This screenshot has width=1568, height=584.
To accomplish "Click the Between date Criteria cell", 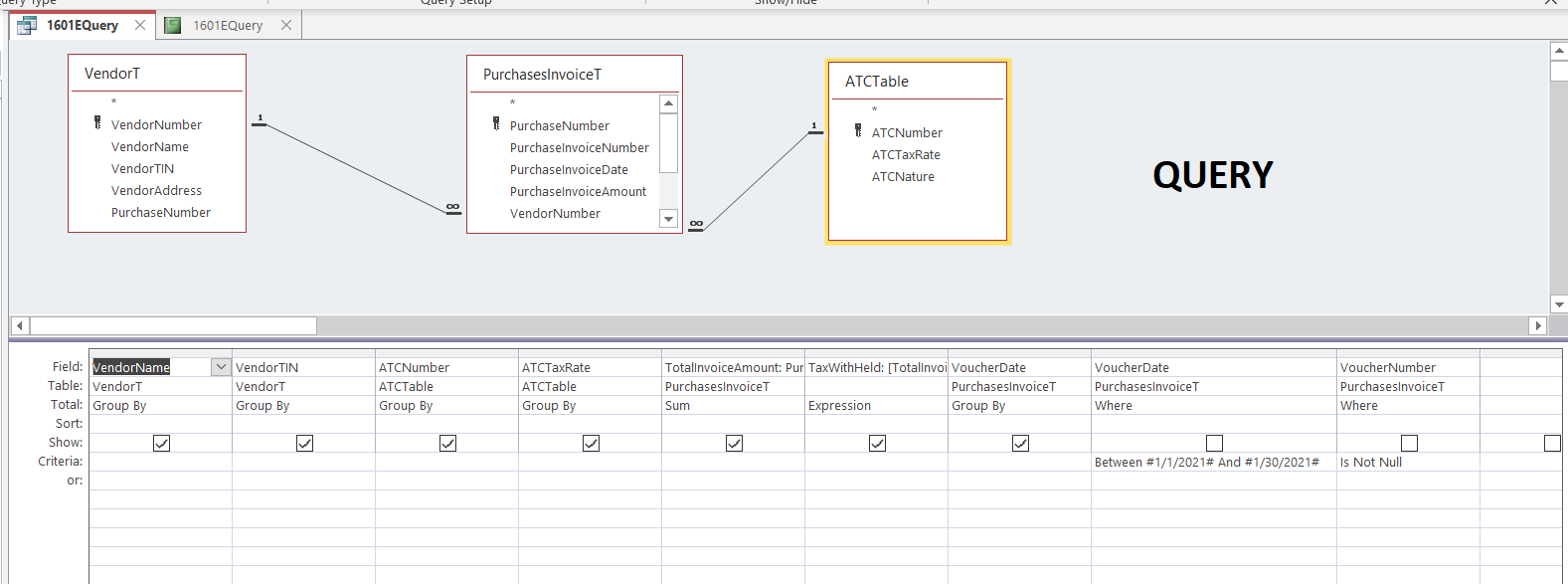I will [1214, 462].
